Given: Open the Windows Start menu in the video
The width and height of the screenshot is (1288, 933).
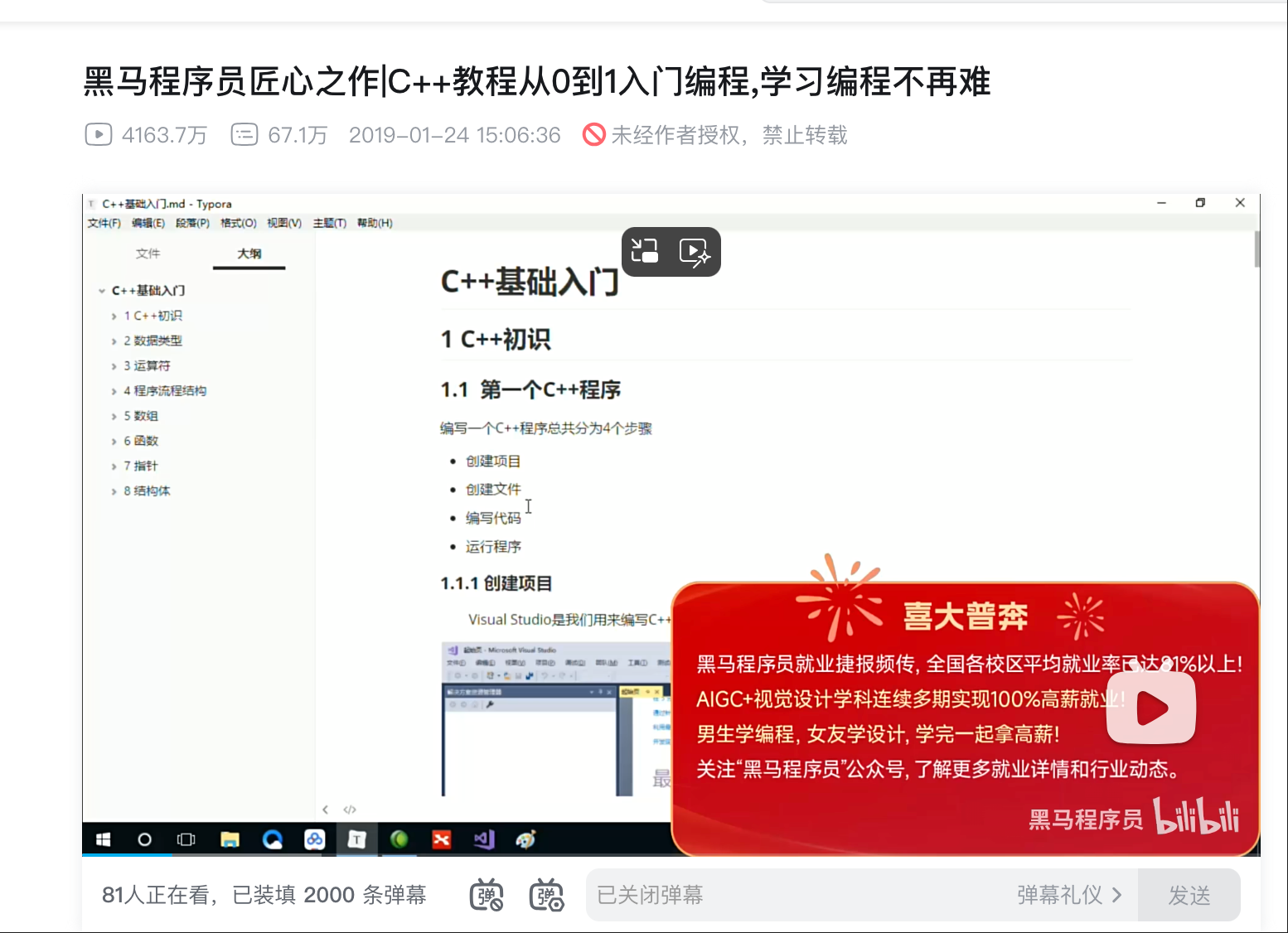Looking at the screenshot, I should coord(103,839).
